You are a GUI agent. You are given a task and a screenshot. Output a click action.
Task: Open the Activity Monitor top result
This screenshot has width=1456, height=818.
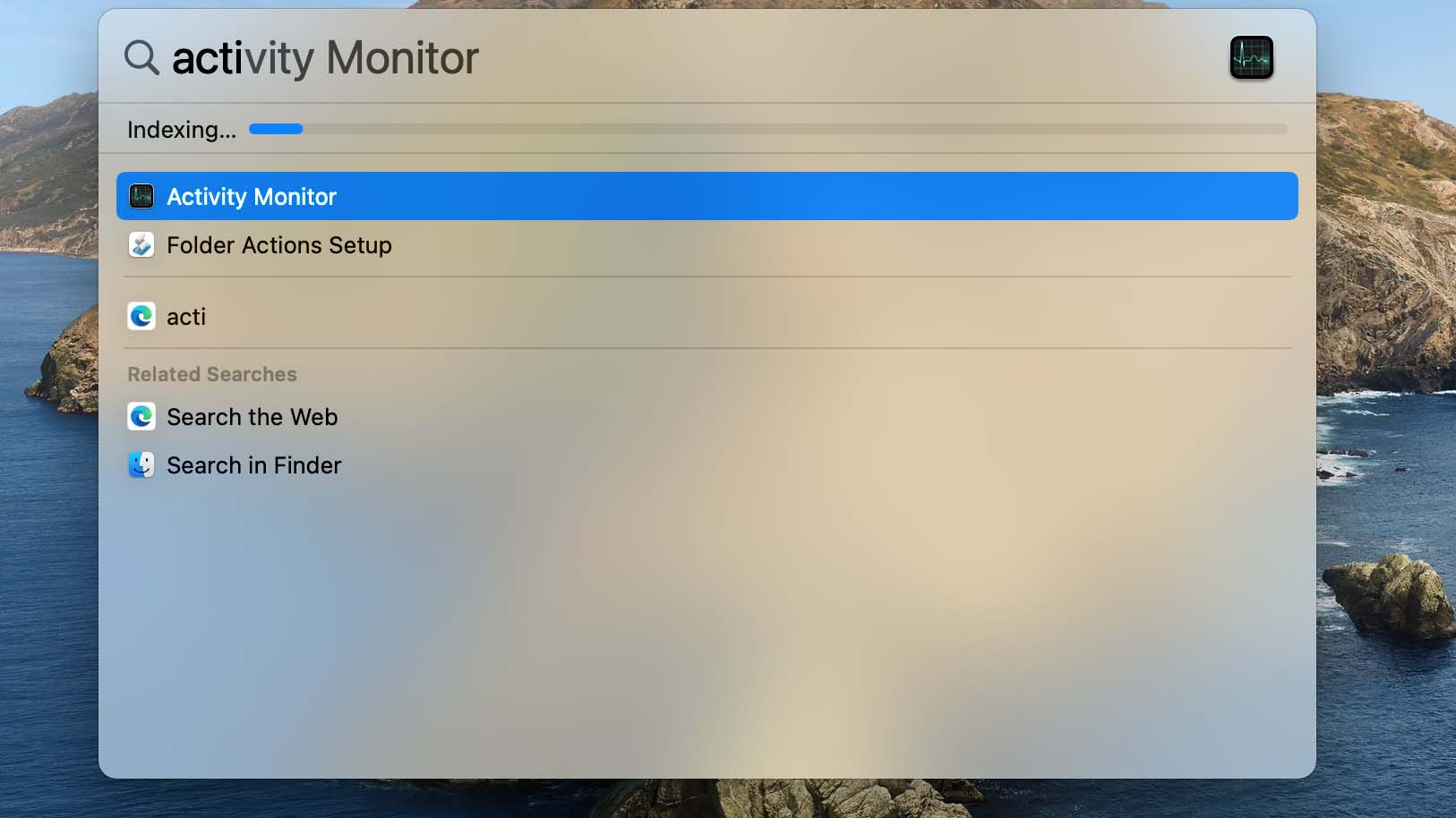pyautogui.click(x=707, y=196)
